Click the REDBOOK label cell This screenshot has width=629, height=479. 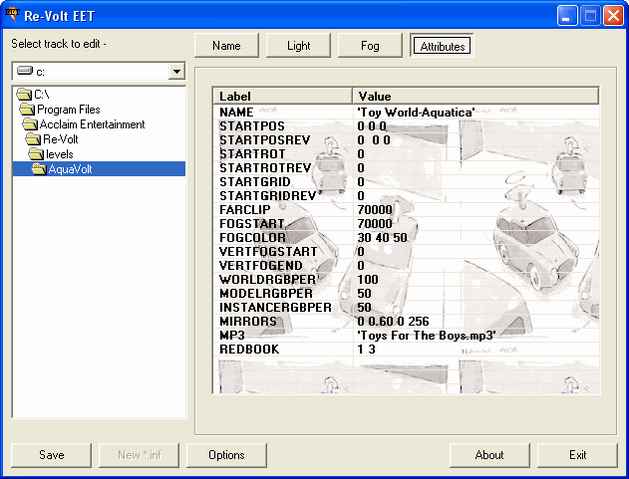point(283,349)
